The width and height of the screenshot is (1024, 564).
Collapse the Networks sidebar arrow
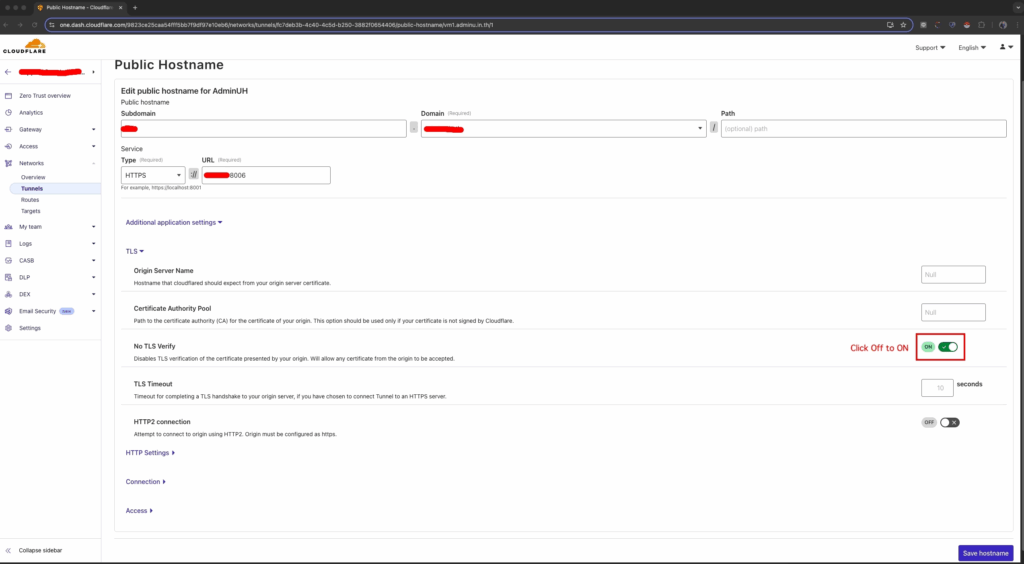(x=93, y=163)
